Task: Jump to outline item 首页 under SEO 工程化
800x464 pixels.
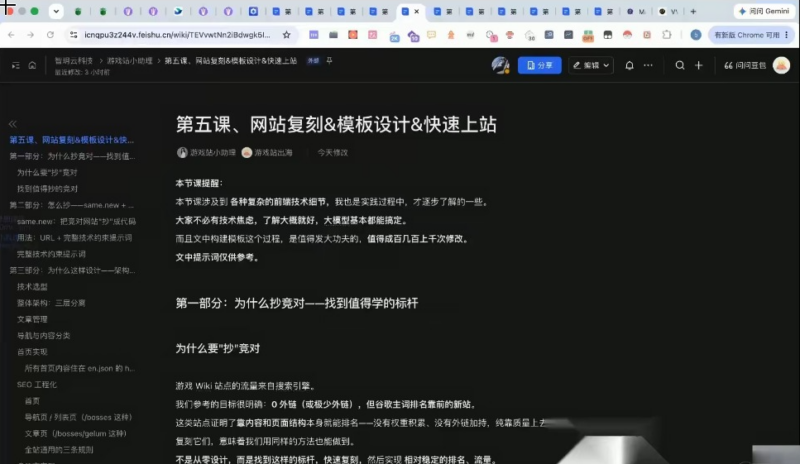Action: pyautogui.click(x=32, y=401)
